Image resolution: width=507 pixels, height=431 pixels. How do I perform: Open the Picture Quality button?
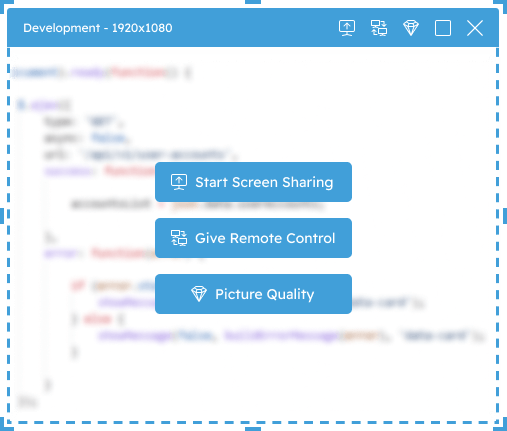pos(253,294)
